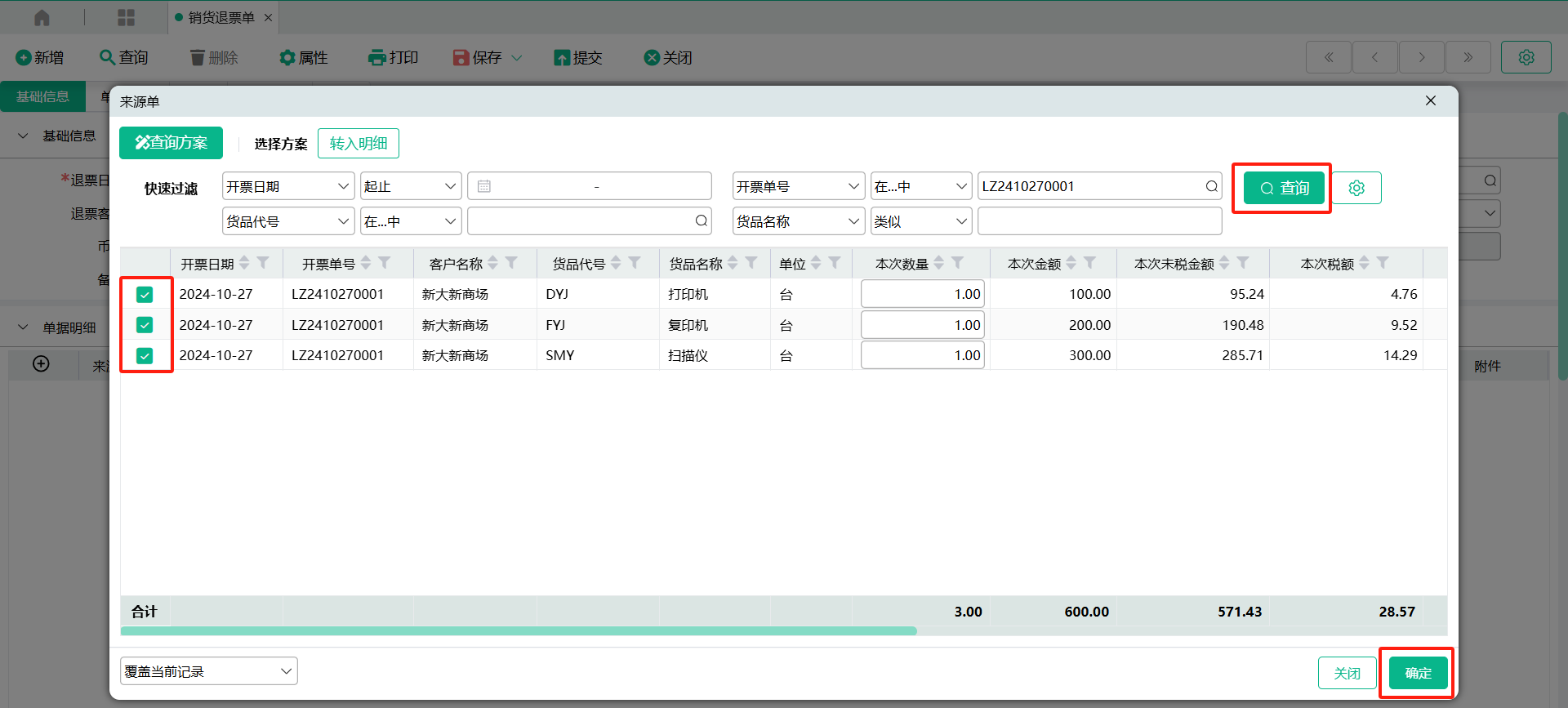Go to next record arrow

click(x=1422, y=57)
